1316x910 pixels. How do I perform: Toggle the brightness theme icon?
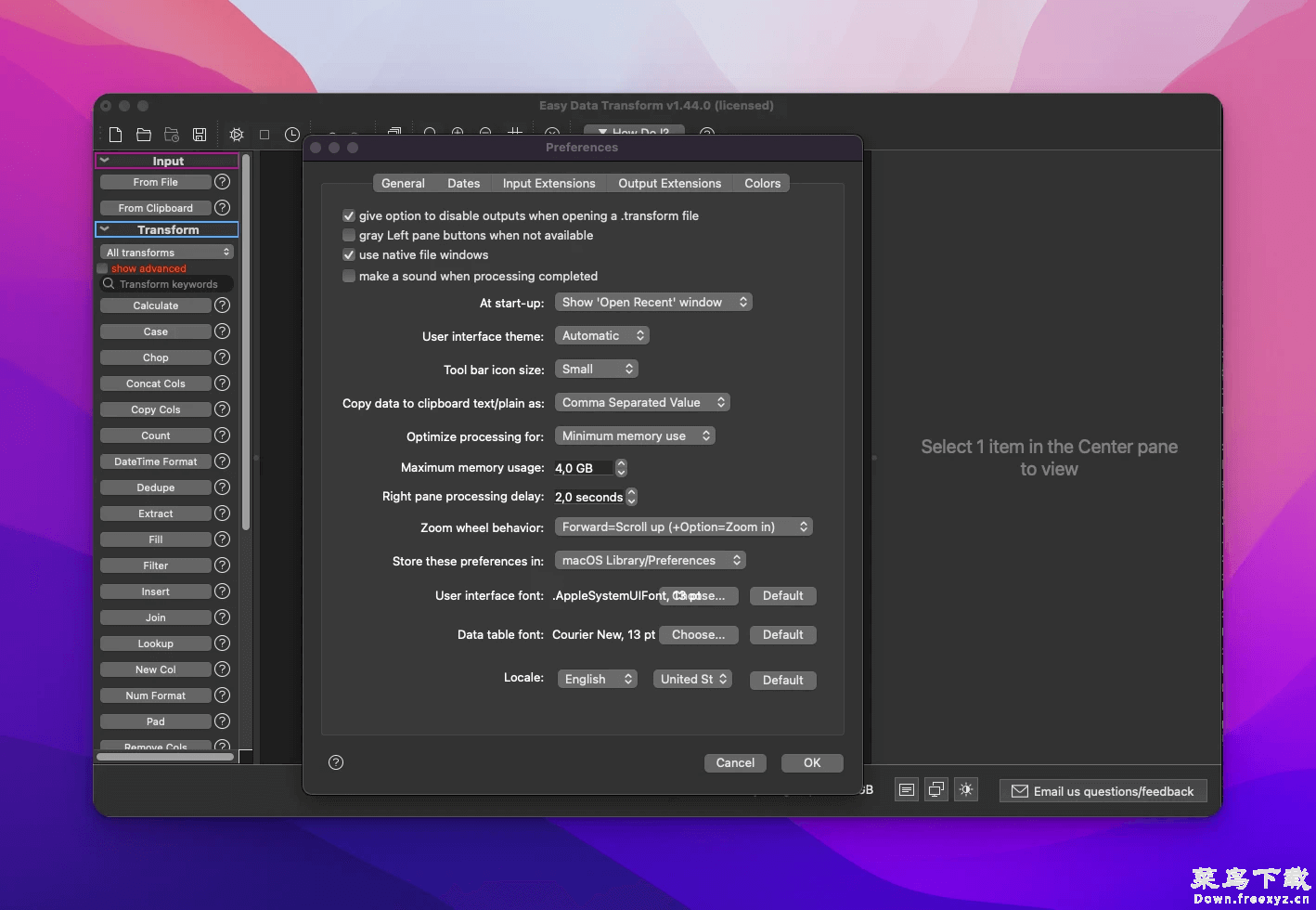pyautogui.click(x=966, y=790)
